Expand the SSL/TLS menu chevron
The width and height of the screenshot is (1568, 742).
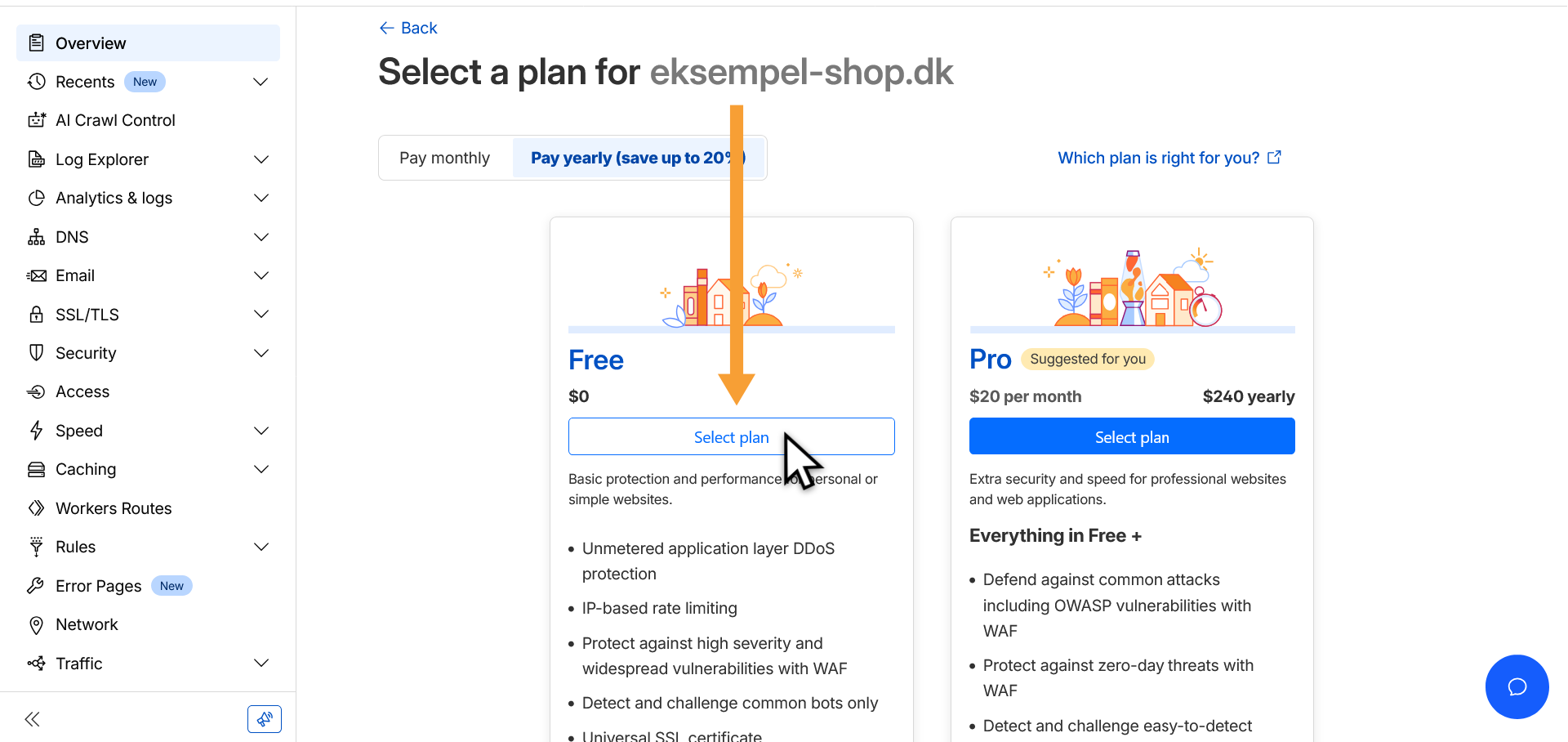tap(261, 315)
